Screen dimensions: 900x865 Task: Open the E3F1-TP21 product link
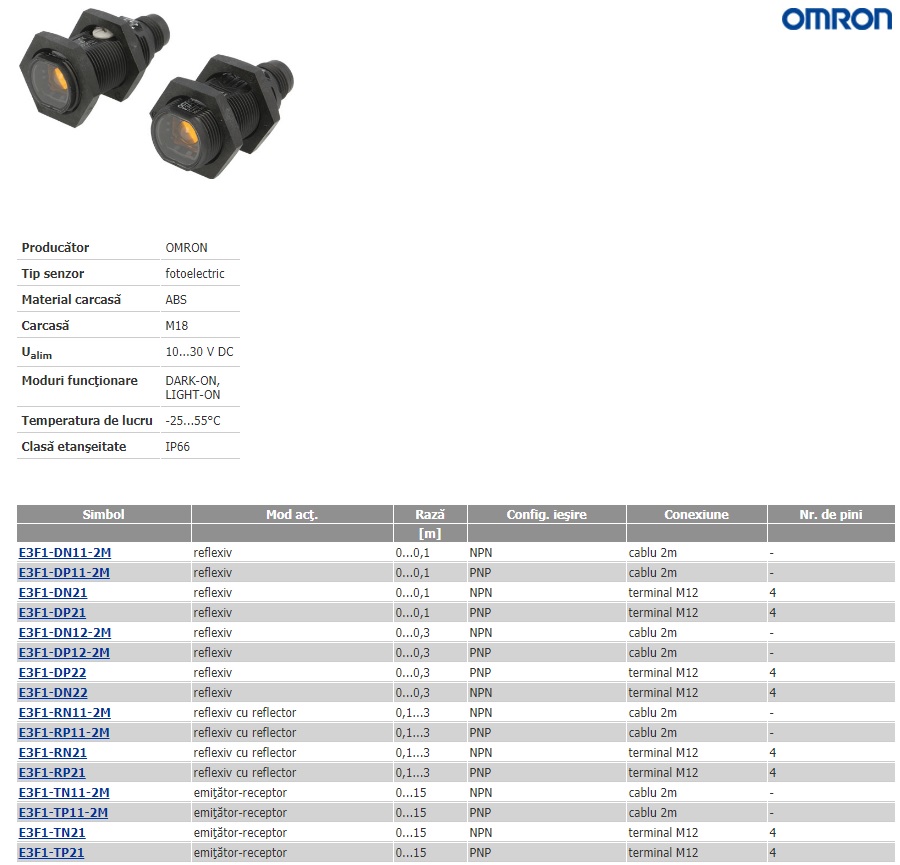(x=52, y=853)
